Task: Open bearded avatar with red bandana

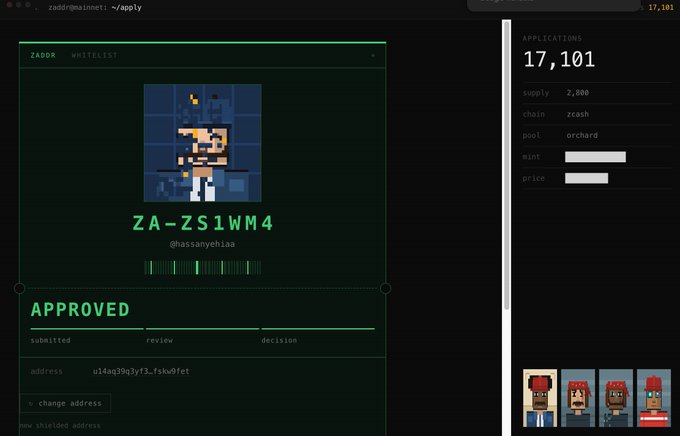Action: (616, 398)
